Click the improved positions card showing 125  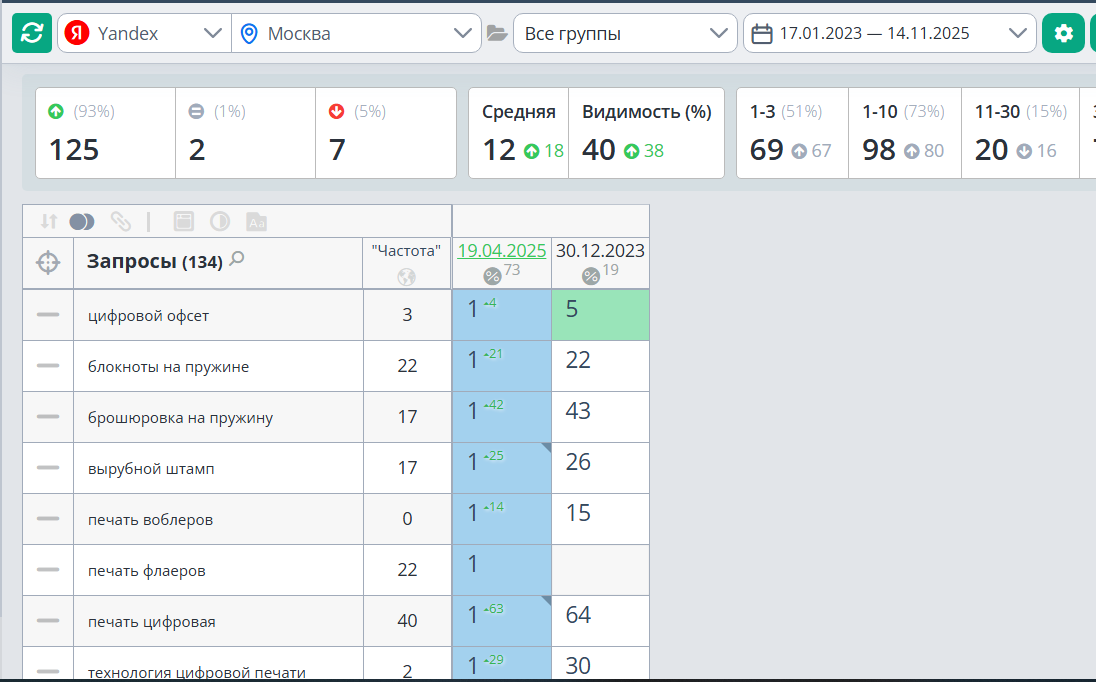point(106,133)
